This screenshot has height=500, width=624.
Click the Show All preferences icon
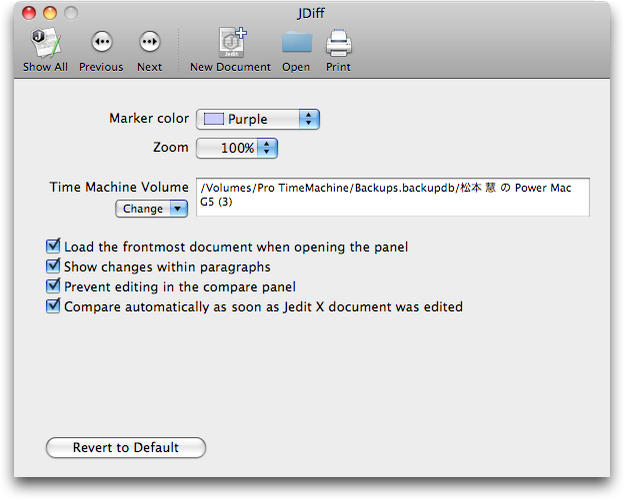pyautogui.click(x=46, y=43)
